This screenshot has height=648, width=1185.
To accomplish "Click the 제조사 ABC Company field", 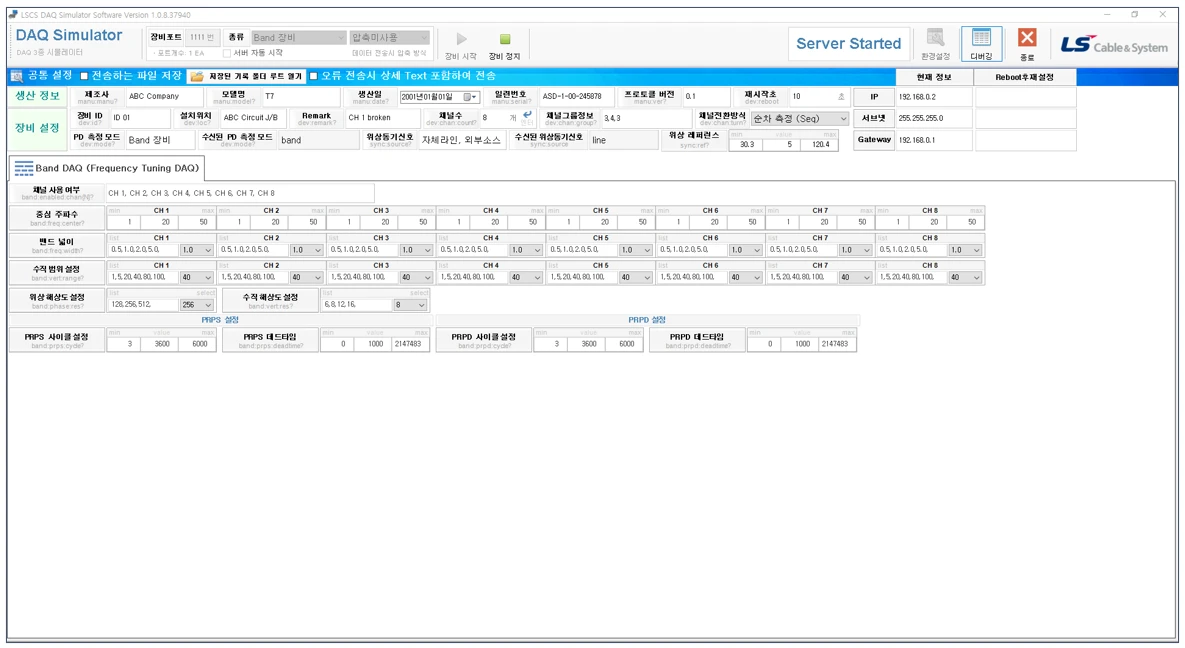I will (164, 97).
